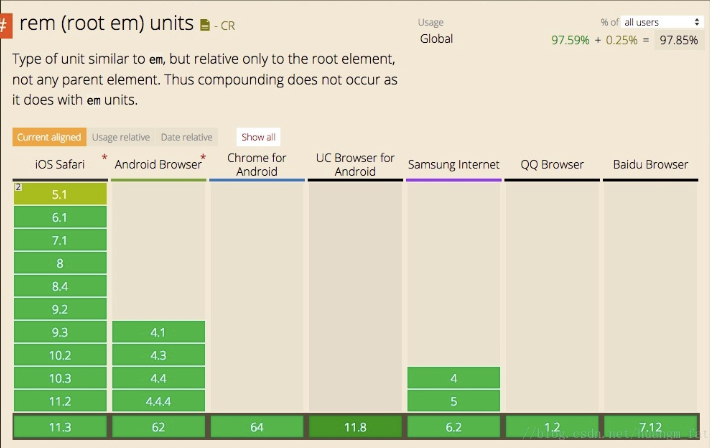Click the red asterisk next to Android Browser
710x448 pixels.
[203, 158]
